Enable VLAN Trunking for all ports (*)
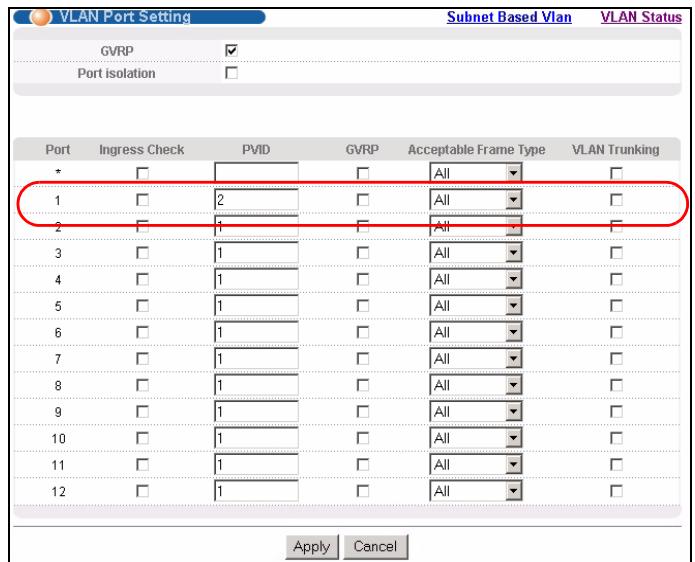This screenshot has height=562, width=695. (616, 173)
